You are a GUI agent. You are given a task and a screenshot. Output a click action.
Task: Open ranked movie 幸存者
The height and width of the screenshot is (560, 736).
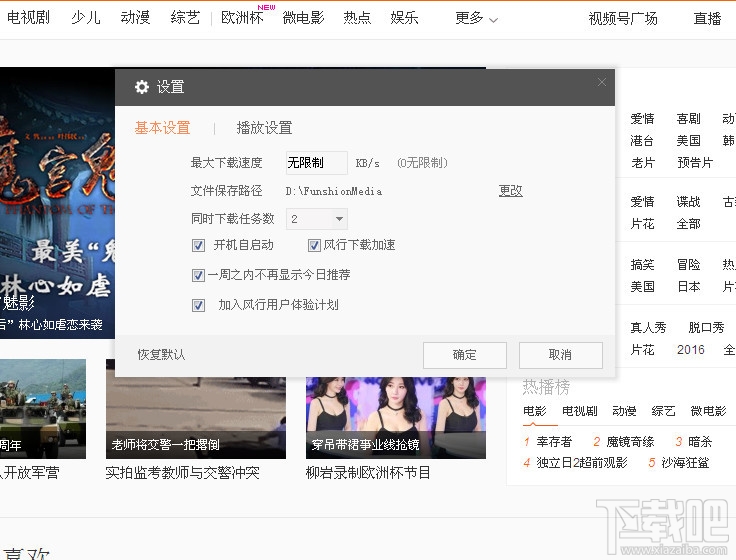coord(554,442)
